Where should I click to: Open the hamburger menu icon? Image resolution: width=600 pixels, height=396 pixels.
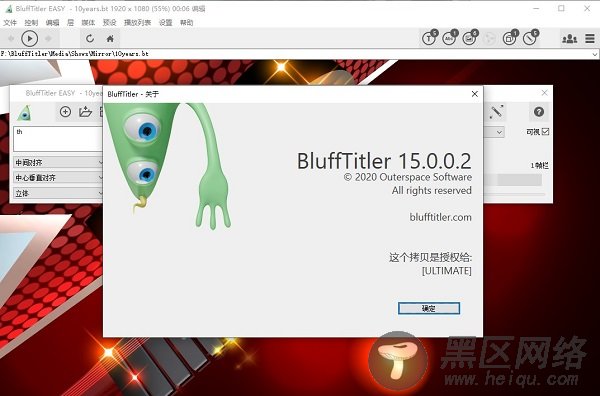(x=590, y=39)
